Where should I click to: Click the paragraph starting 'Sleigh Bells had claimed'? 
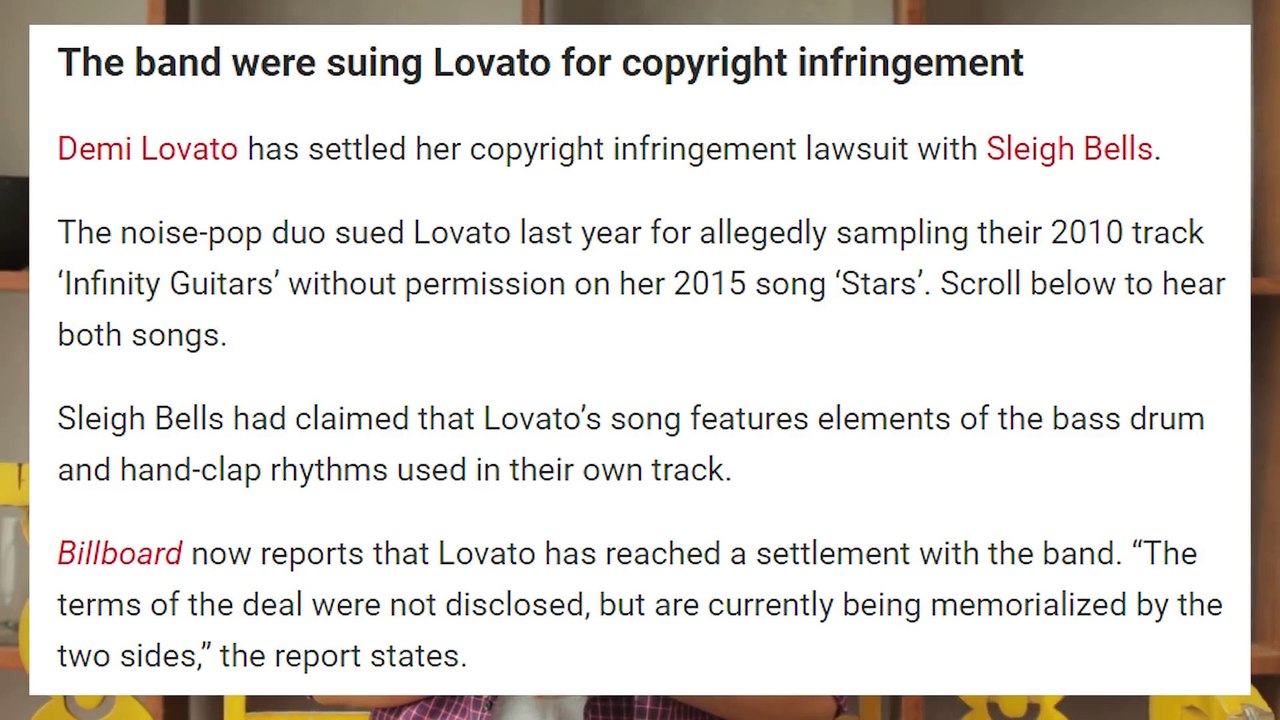630,443
